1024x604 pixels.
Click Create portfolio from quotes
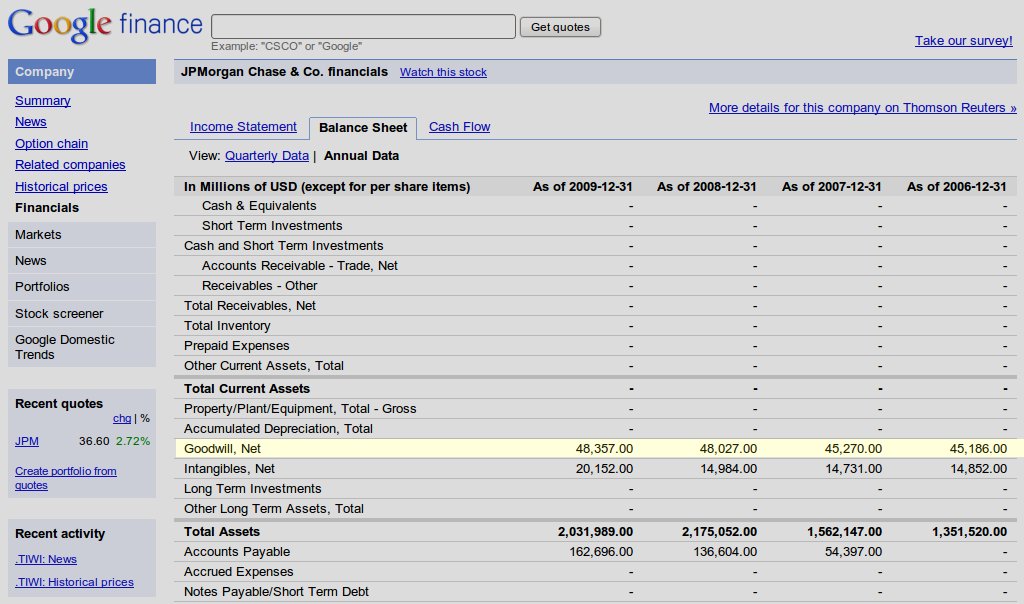pos(65,478)
